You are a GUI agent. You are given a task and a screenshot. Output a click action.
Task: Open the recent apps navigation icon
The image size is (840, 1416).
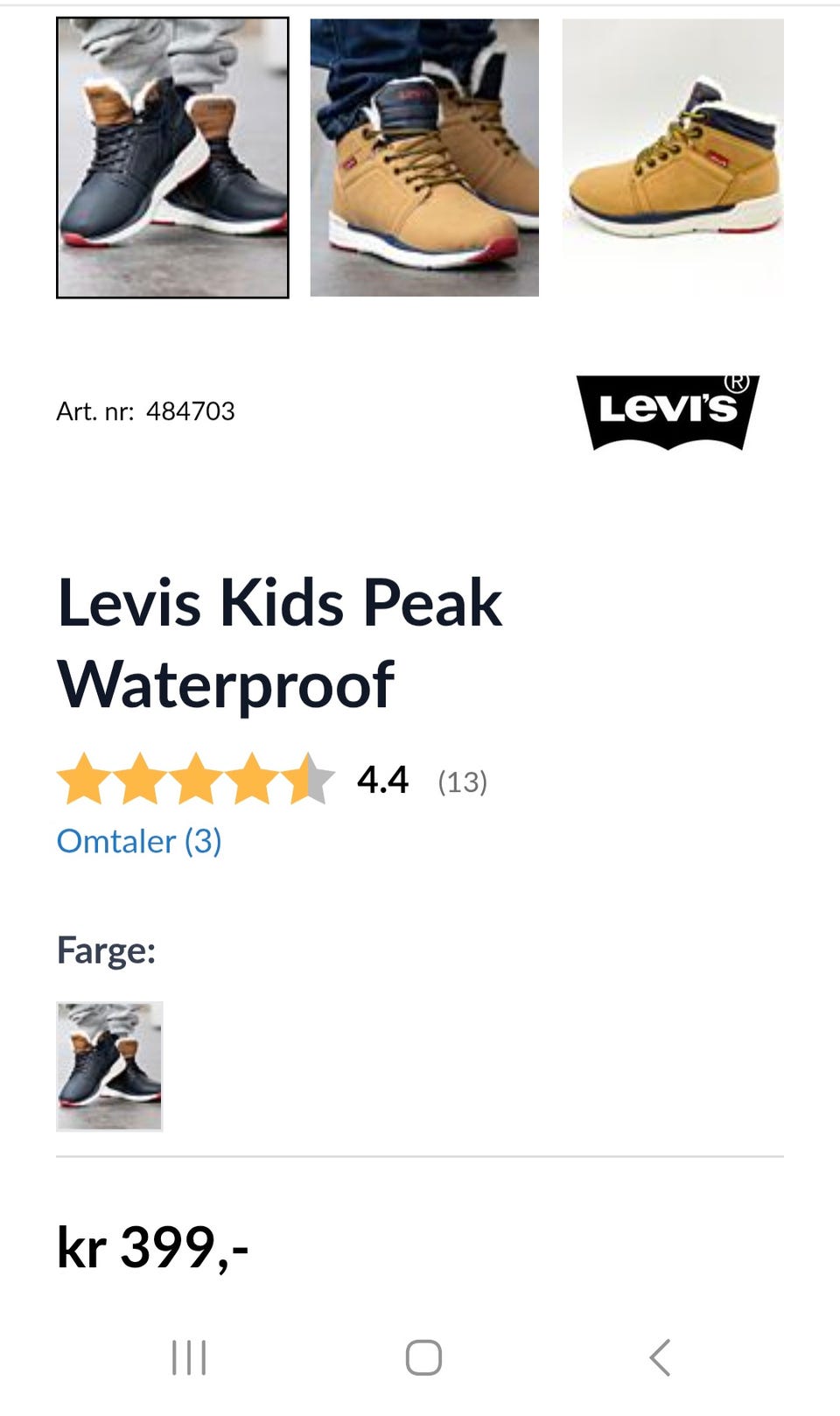[189, 1357]
